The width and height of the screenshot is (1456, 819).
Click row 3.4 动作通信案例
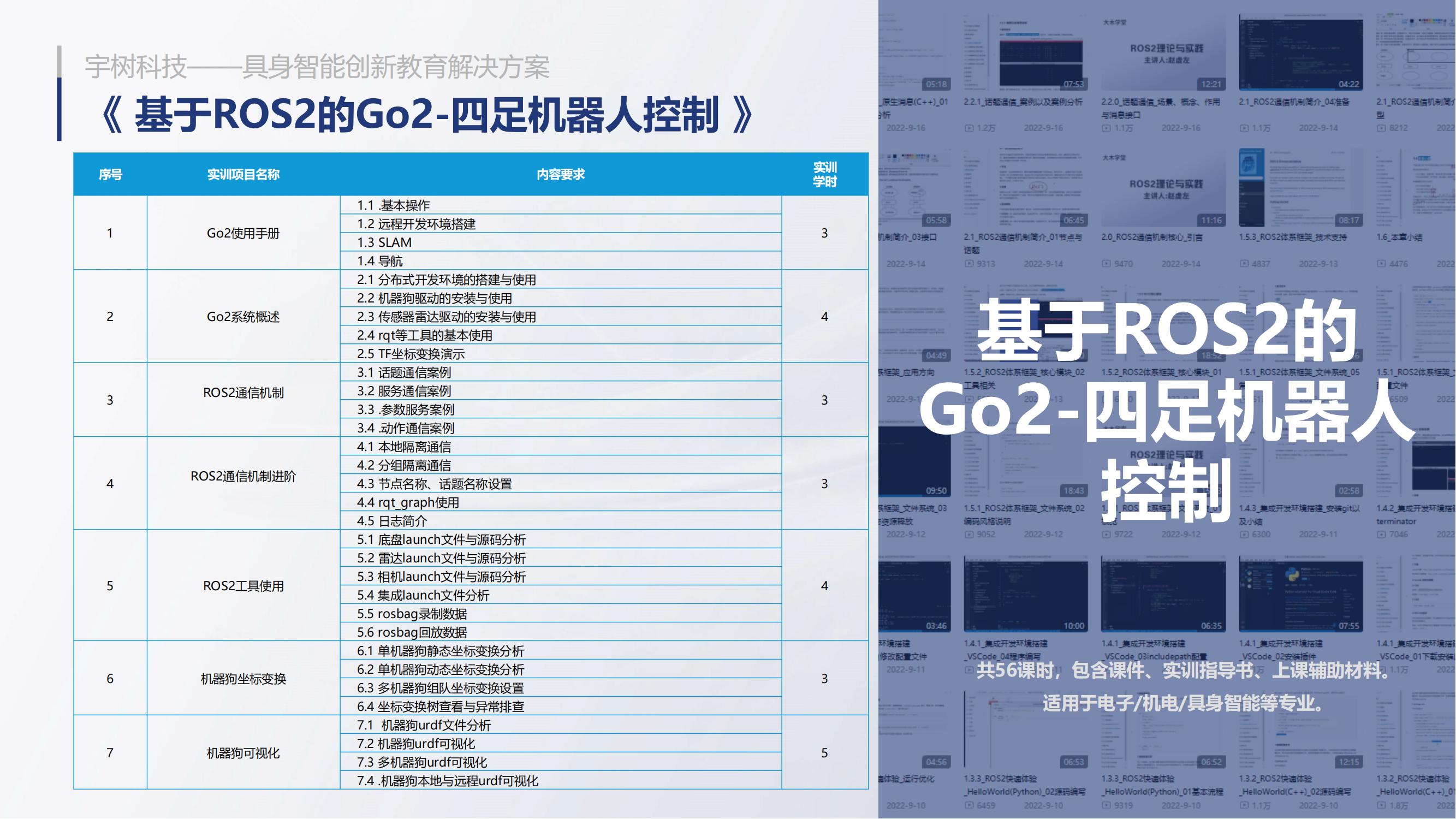(x=561, y=428)
